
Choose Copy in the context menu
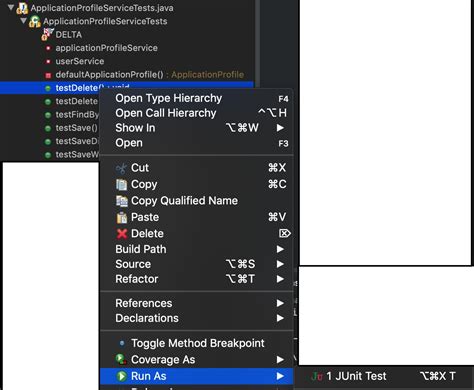click(x=197, y=184)
